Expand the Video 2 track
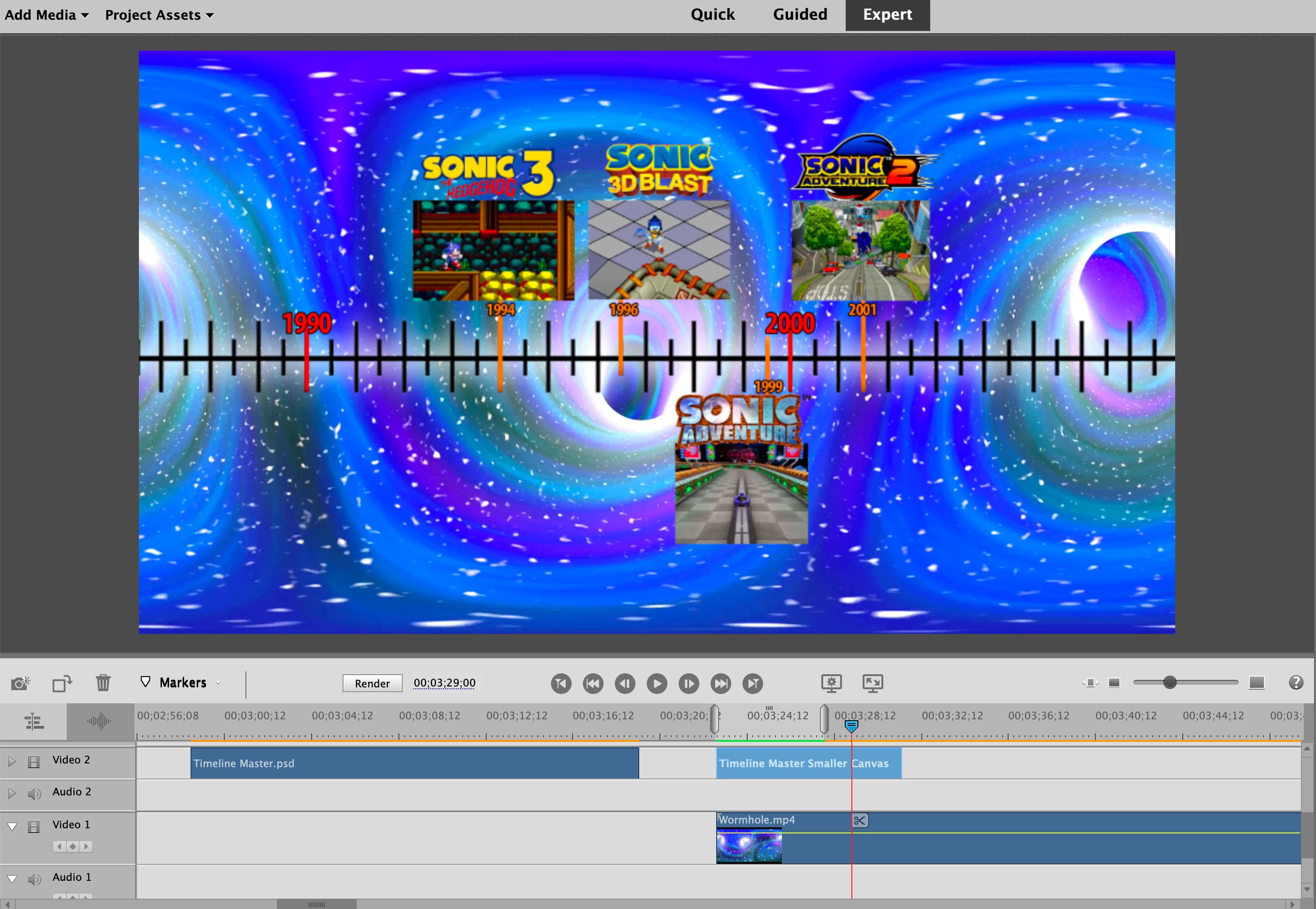This screenshot has width=1316, height=909. click(12, 762)
